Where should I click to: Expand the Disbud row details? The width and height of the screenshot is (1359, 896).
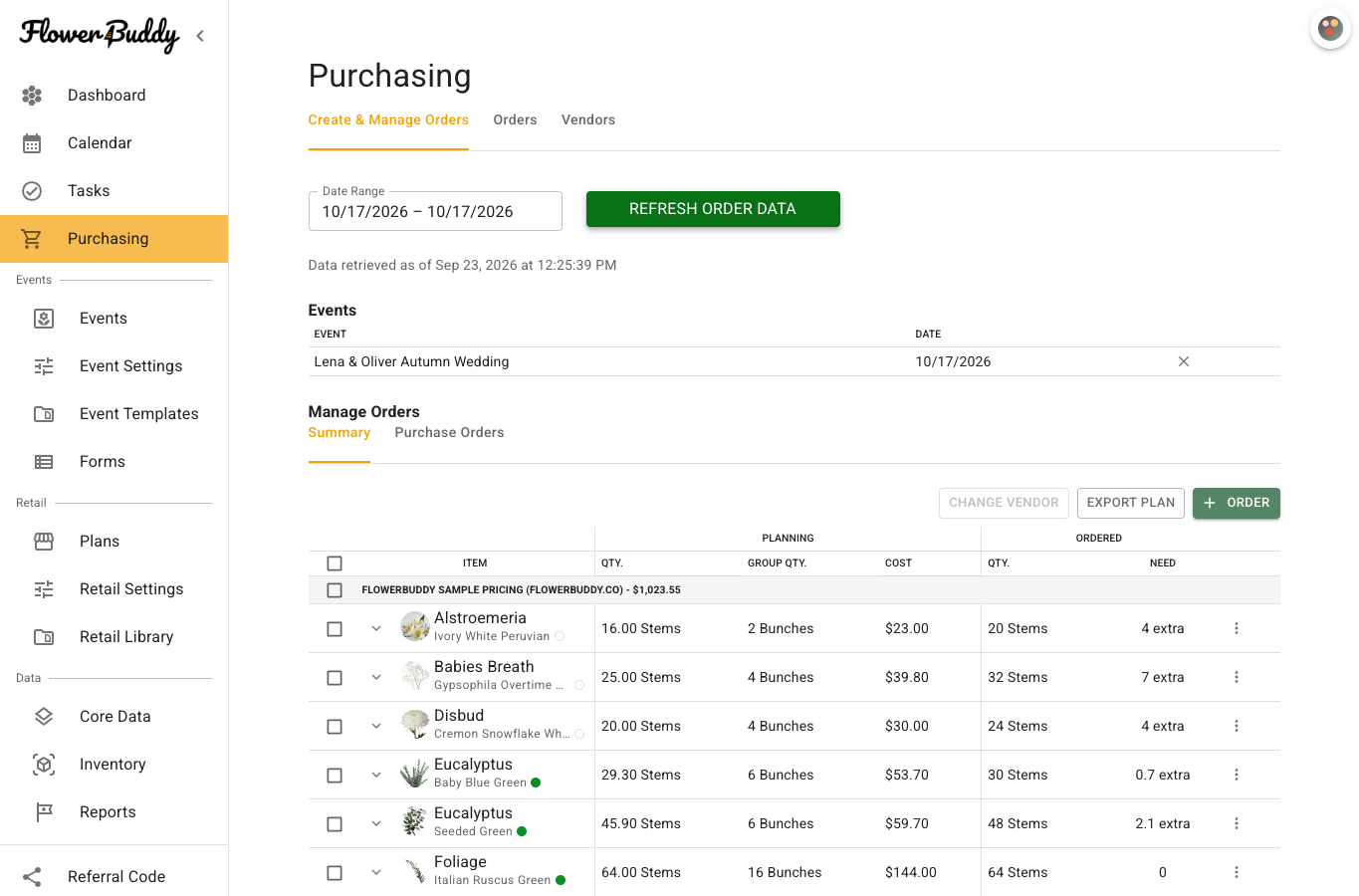376,726
